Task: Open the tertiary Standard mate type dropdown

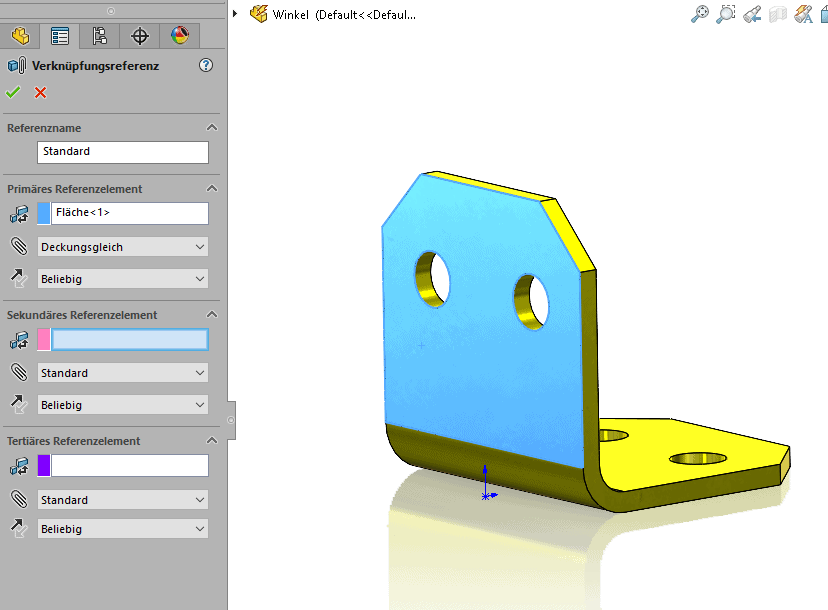Action: pyautogui.click(x=123, y=499)
